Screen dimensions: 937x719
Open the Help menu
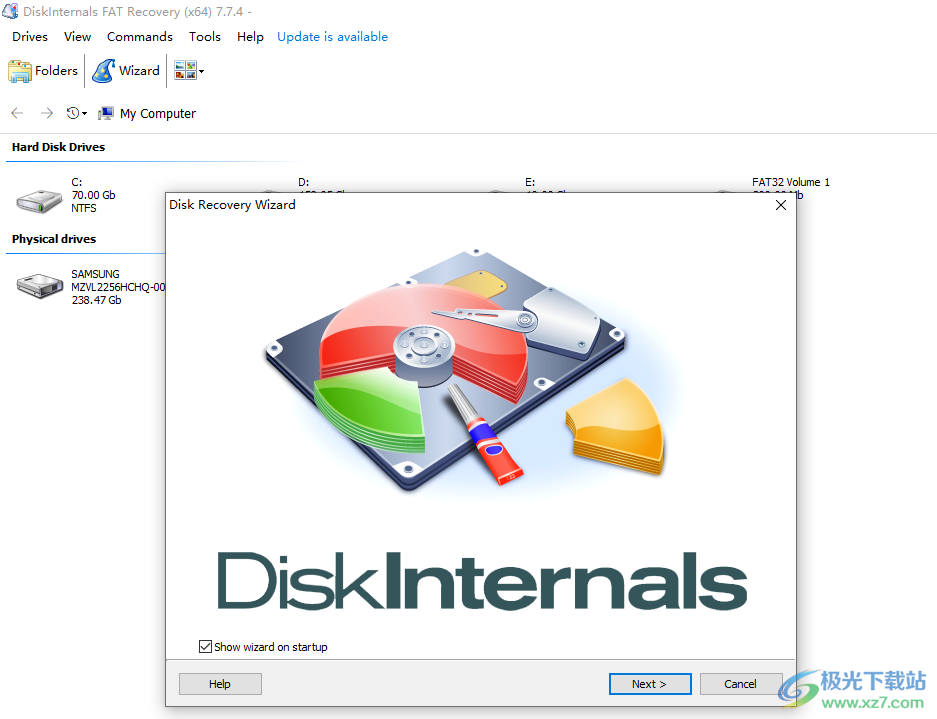[x=250, y=36]
